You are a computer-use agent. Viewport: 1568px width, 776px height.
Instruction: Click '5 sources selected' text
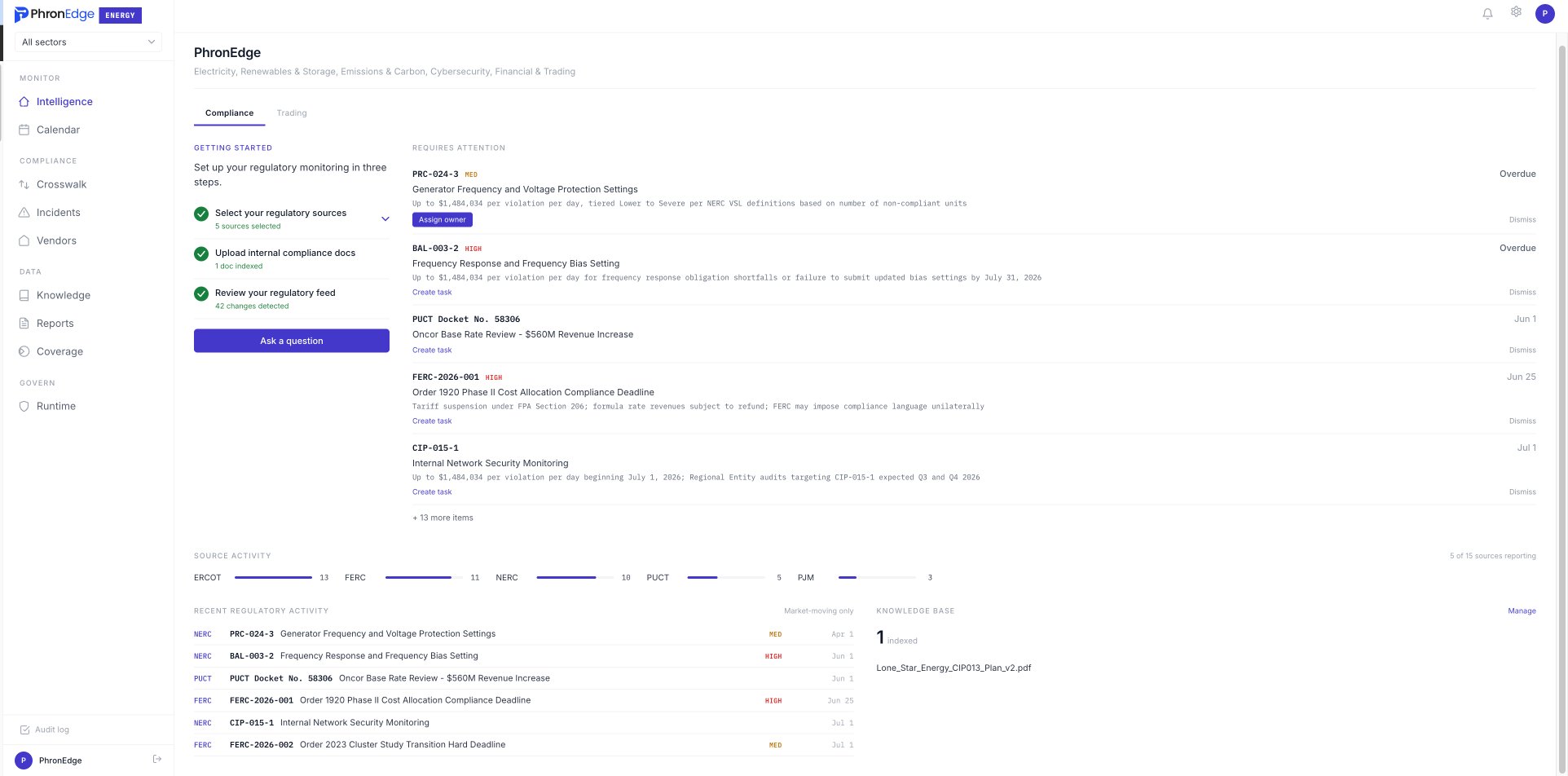(248, 226)
